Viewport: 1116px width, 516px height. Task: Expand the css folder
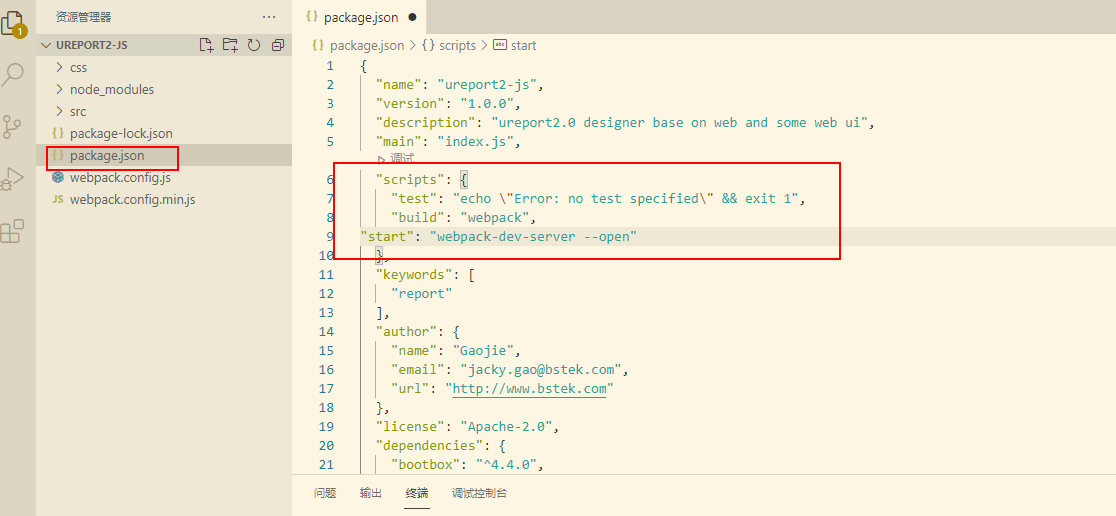[x=59, y=68]
